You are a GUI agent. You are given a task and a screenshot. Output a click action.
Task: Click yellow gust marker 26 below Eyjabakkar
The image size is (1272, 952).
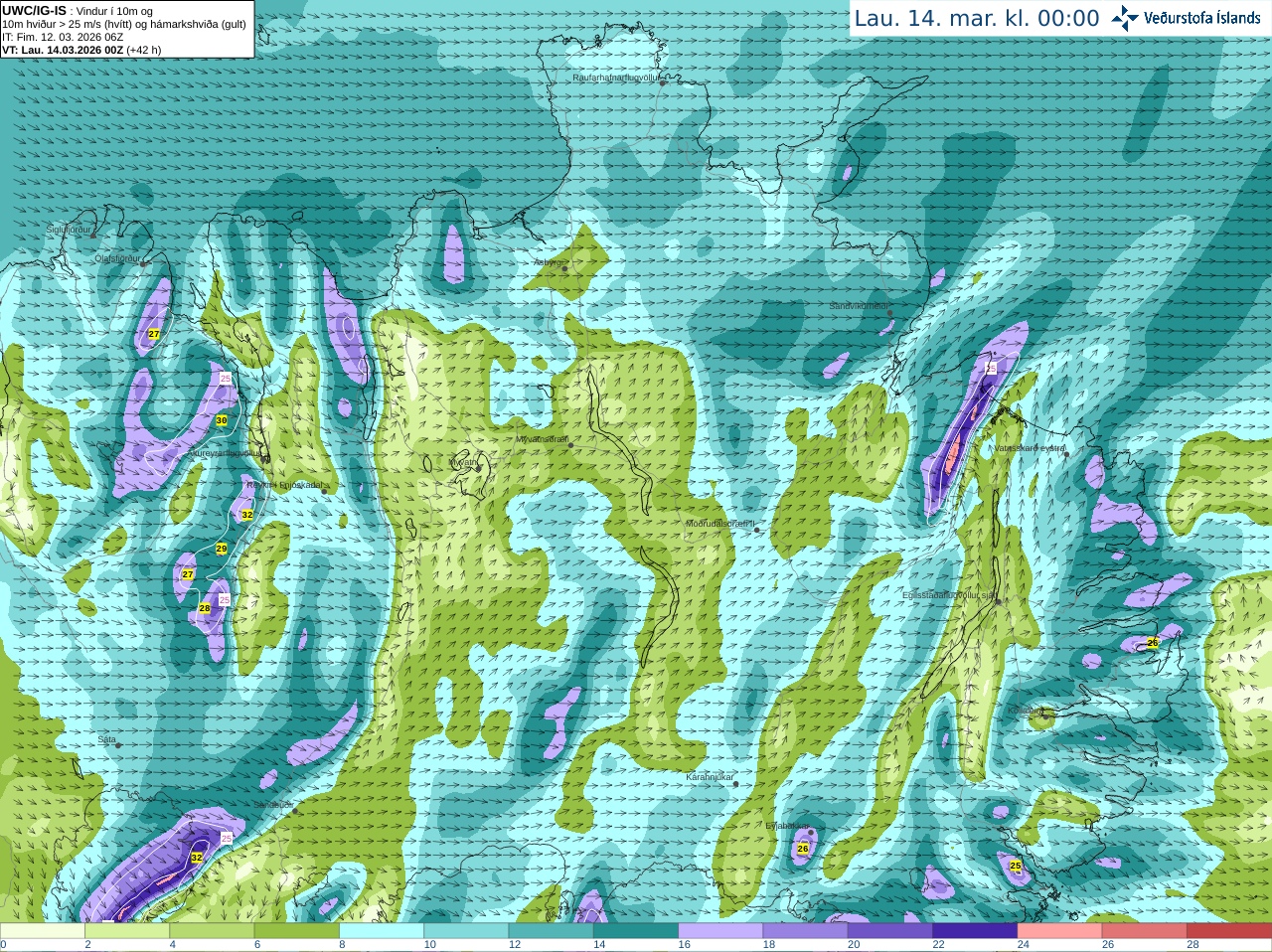click(803, 849)
